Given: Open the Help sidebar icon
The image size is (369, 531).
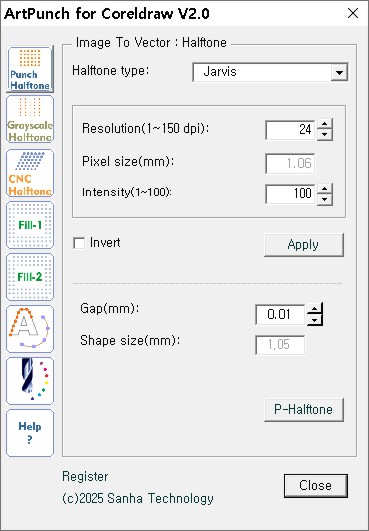Looking at the screenshot, I should [30, 433].
